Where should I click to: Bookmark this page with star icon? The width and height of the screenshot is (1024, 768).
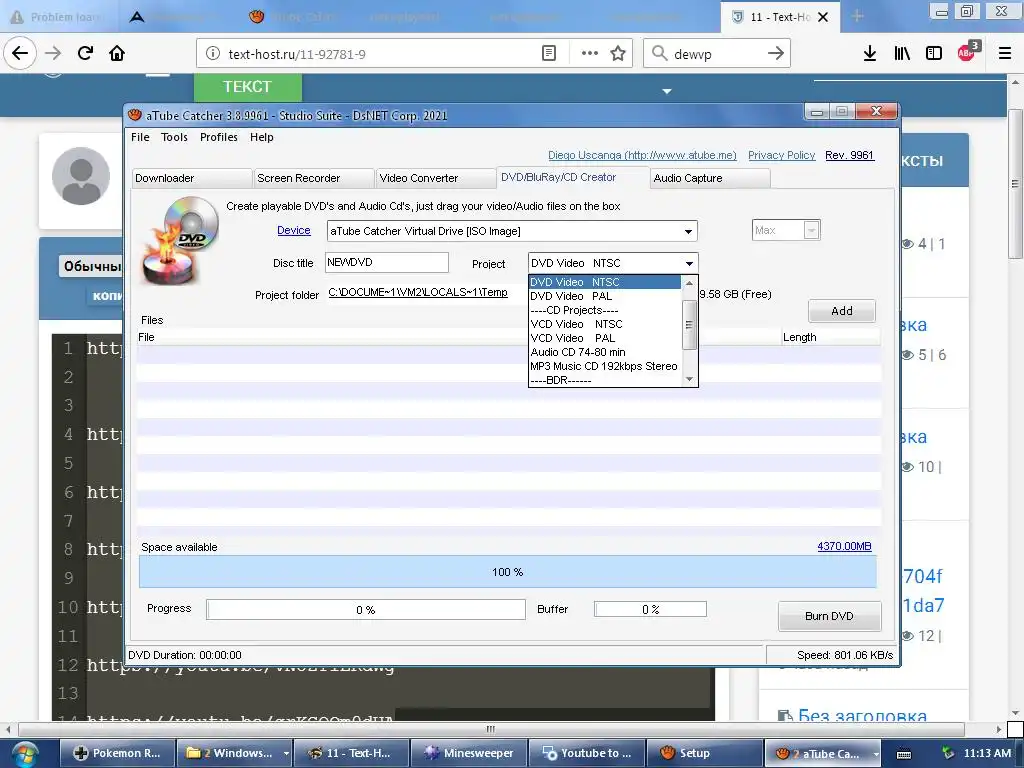pos(618,53)
